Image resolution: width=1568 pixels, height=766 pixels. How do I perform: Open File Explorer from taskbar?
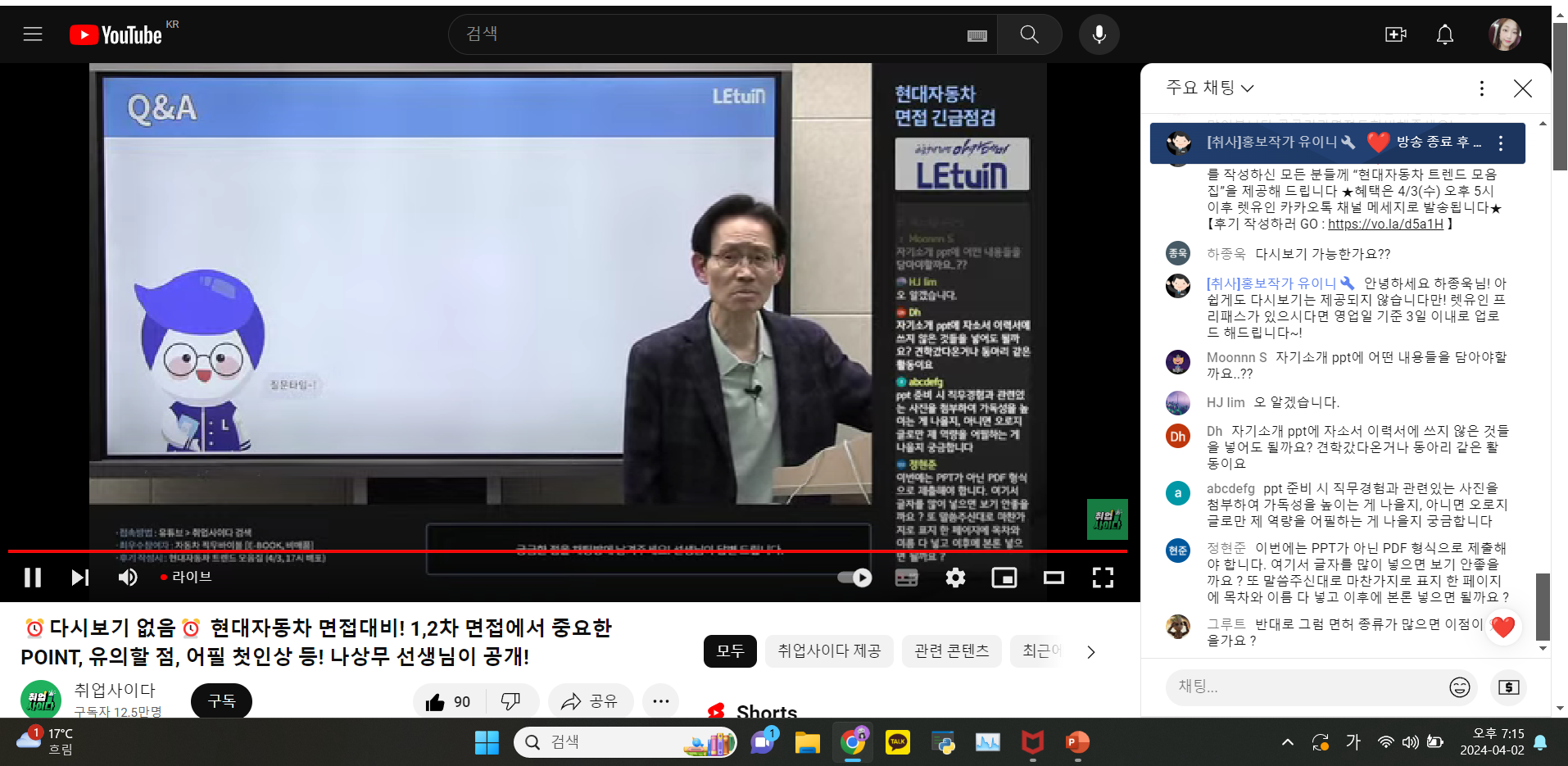807,742
